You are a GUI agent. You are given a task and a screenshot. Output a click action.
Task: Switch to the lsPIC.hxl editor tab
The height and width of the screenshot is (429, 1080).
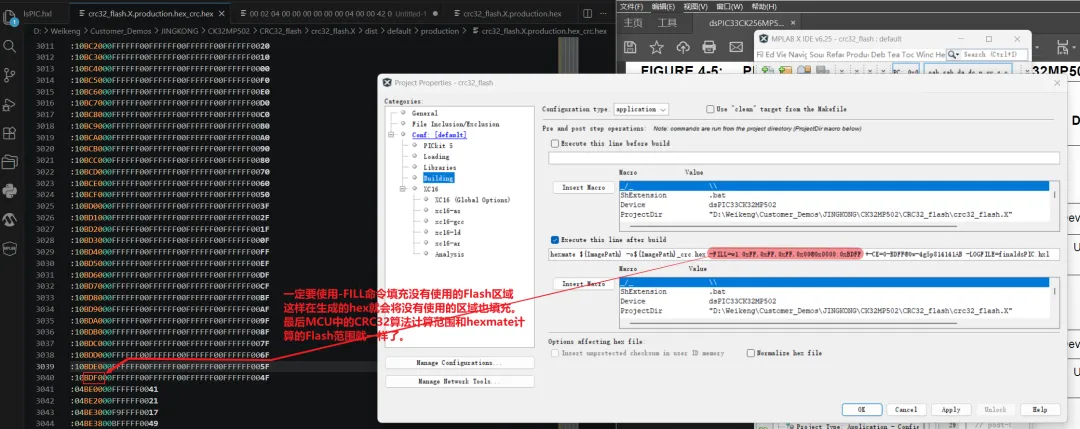[38, 13]
